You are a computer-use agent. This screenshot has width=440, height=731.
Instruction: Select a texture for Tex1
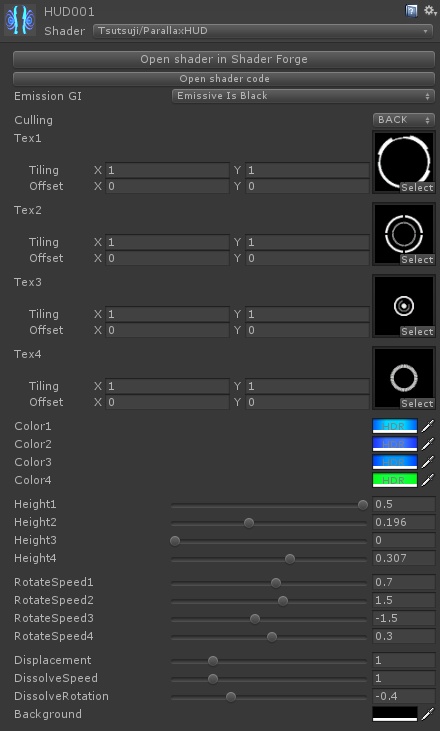(417, 187)
